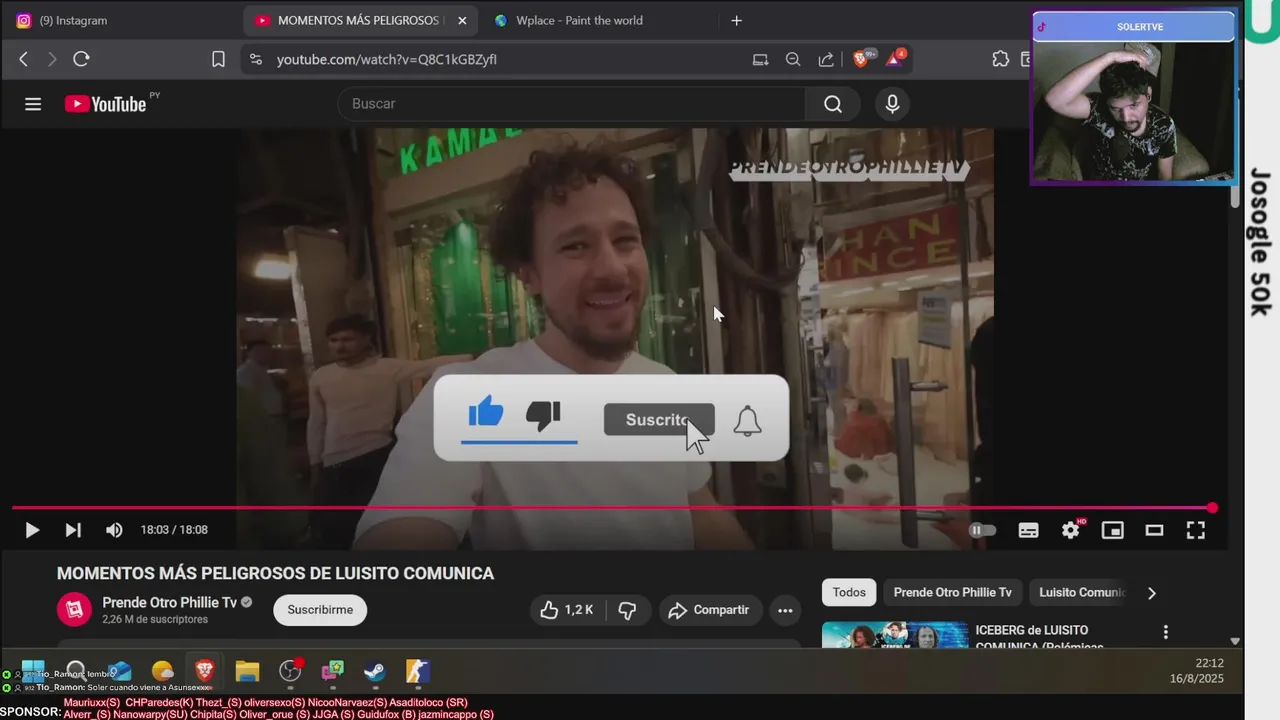Viewport: 1280px width, 720px height.
Task: Go to YouTube home via logo
Action: tap(105, 104)
